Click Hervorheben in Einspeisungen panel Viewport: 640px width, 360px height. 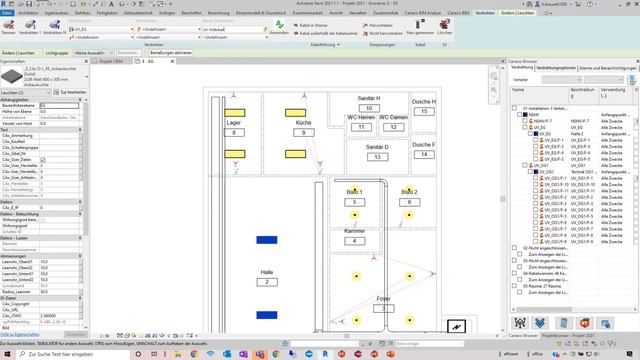pyautogui.click(x=378, y=25)
